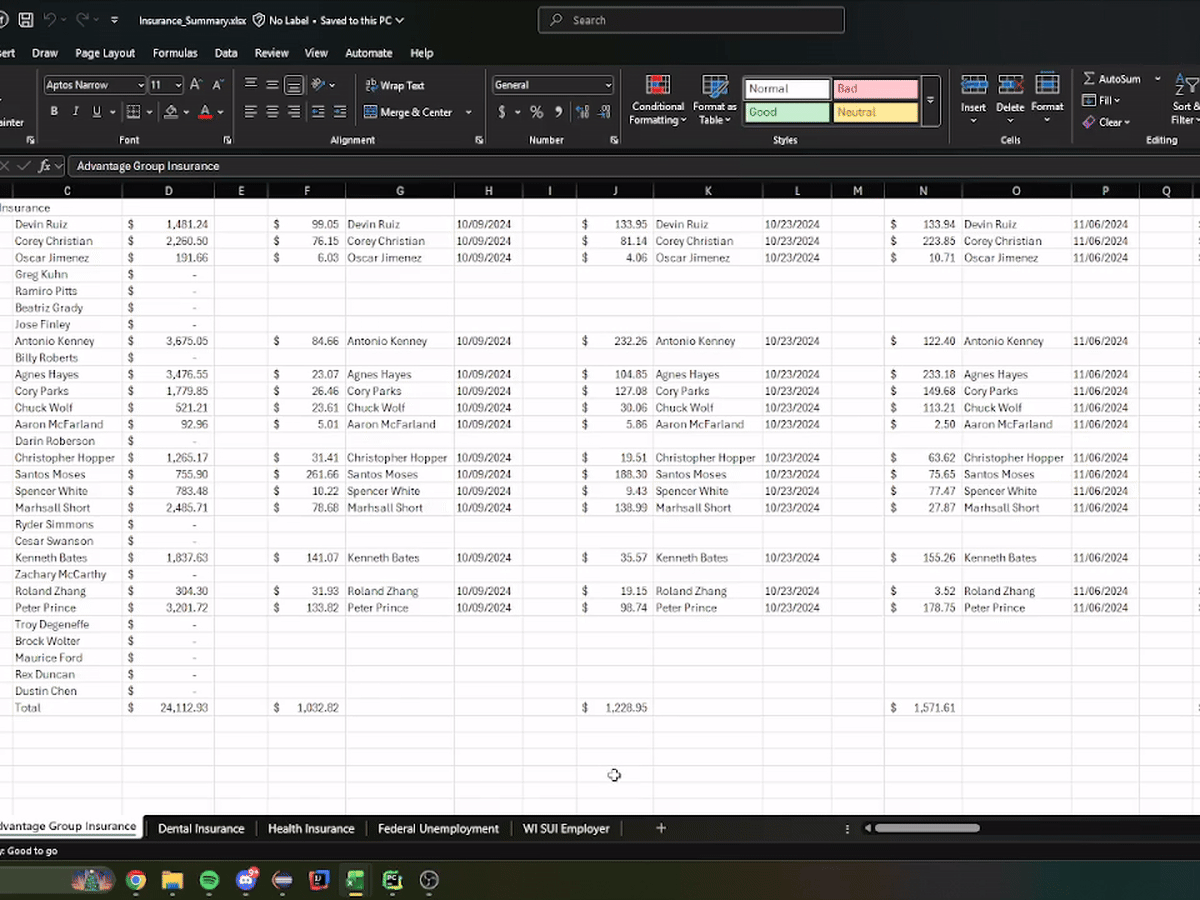This screenshot has width=1200, height=900.
Task: Click the Delete Cells icon
Action: click(x=1010, y=97)
